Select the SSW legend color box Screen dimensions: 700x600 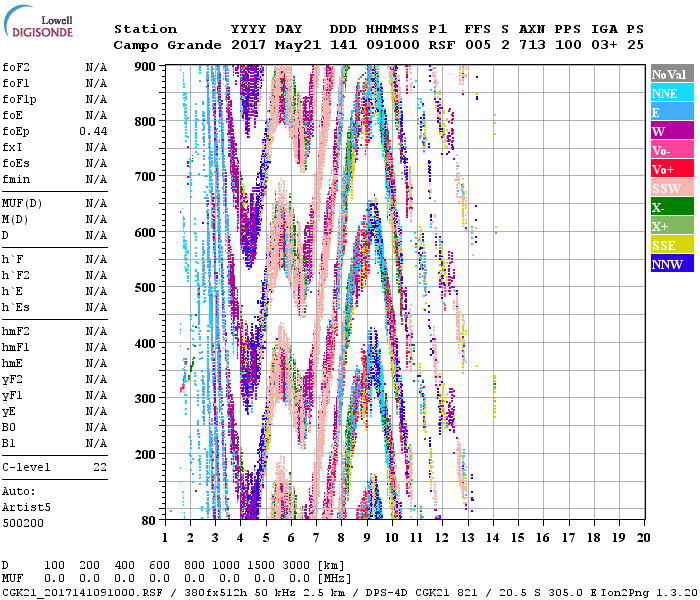[x=670, y=188]
